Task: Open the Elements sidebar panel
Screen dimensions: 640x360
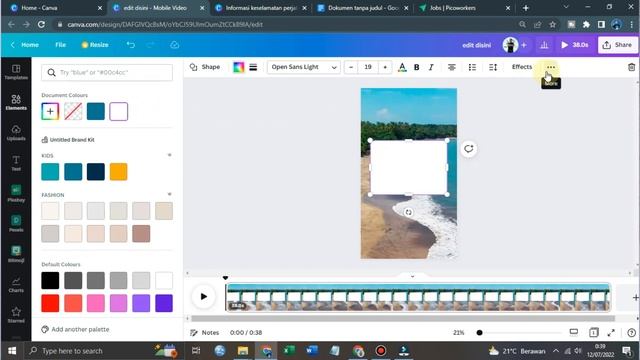Action: pos(16,102)
